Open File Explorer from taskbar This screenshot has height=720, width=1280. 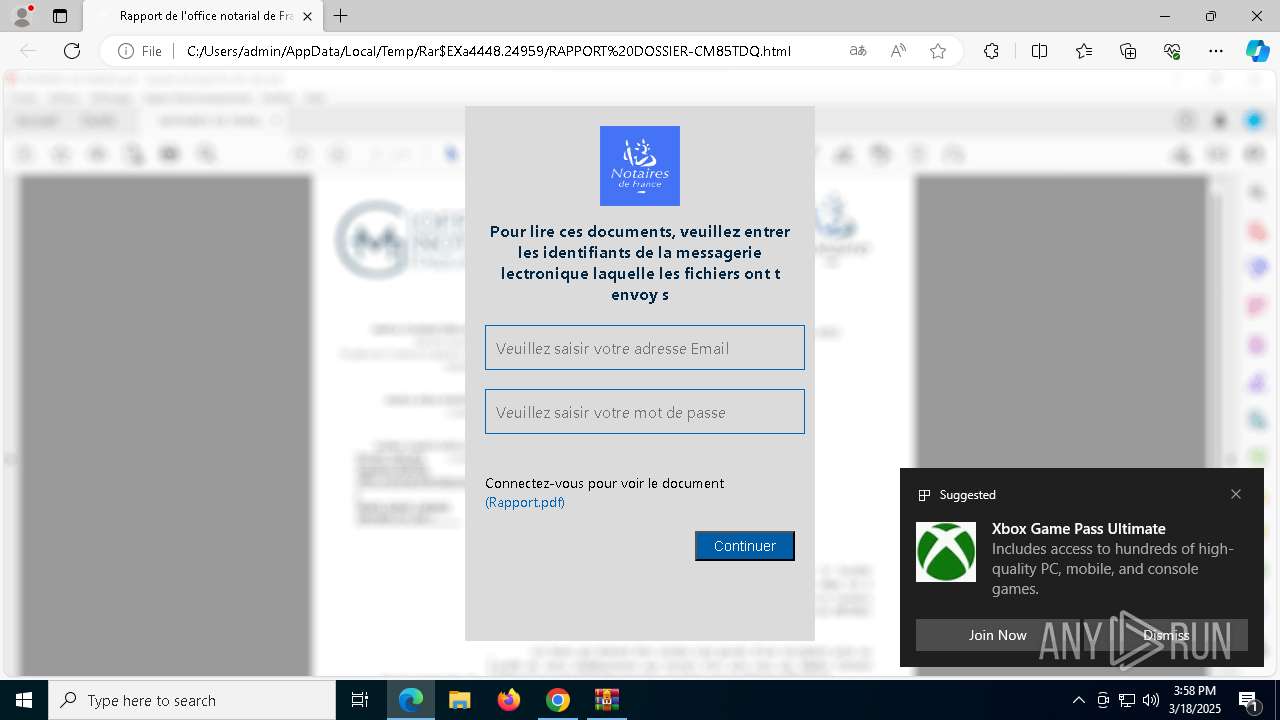[x=459, y=700]
